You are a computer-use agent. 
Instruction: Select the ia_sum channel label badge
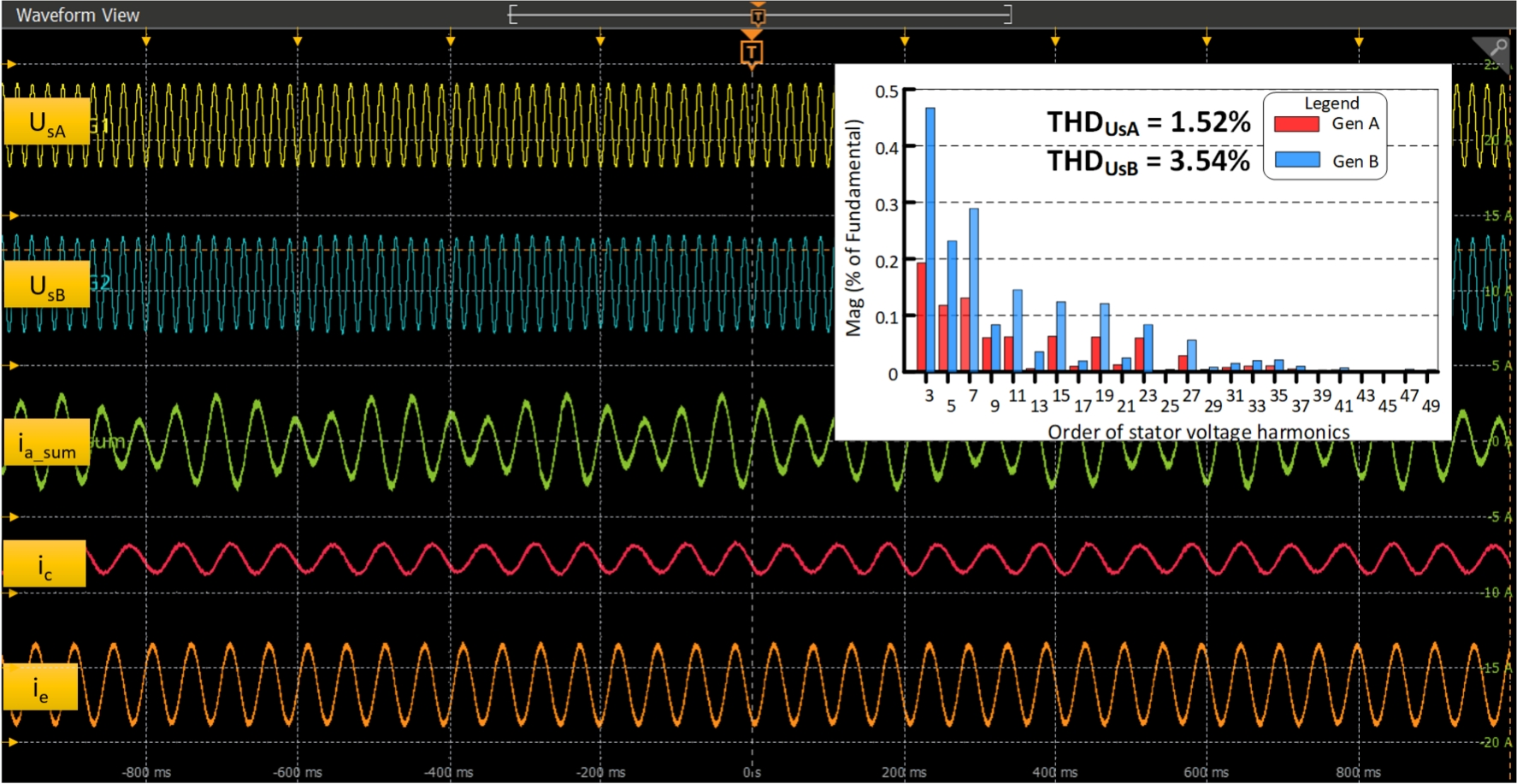coord(47,443)
